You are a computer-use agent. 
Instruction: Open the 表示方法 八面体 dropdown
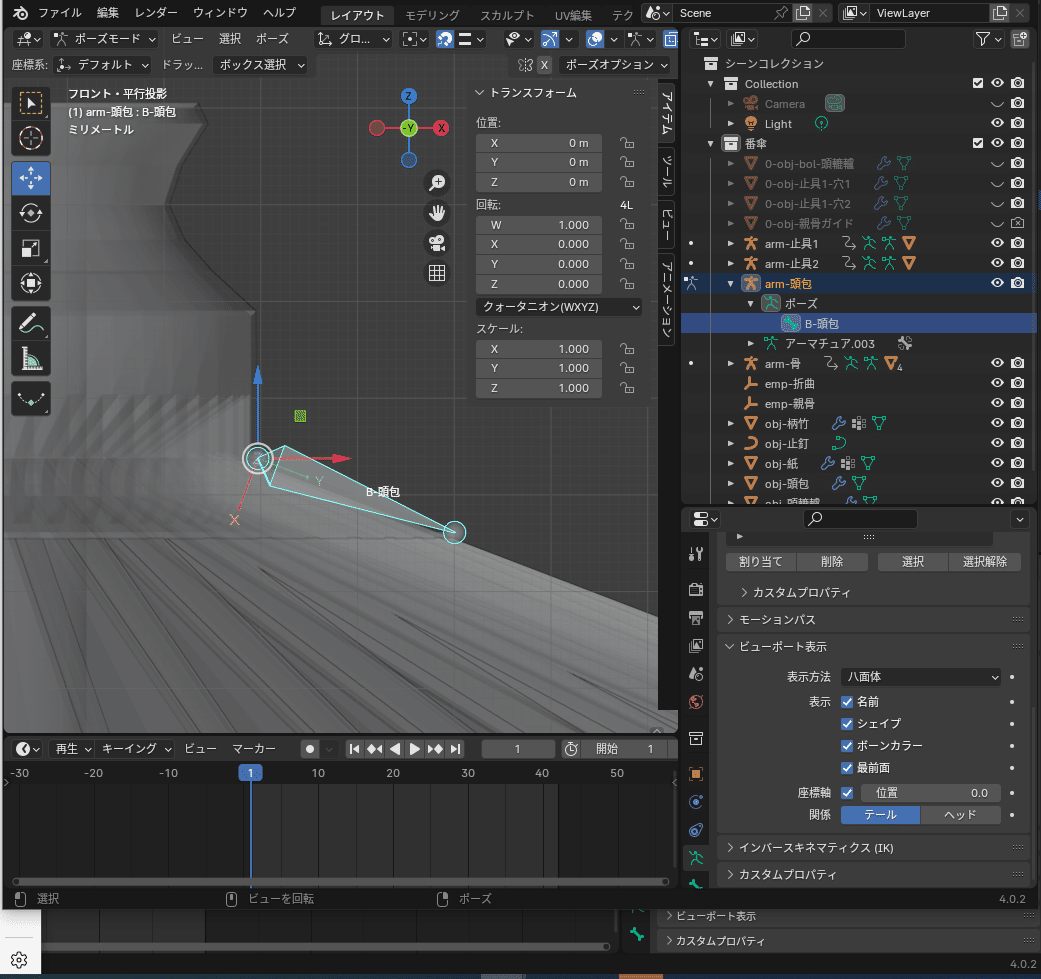pos(920,677)
